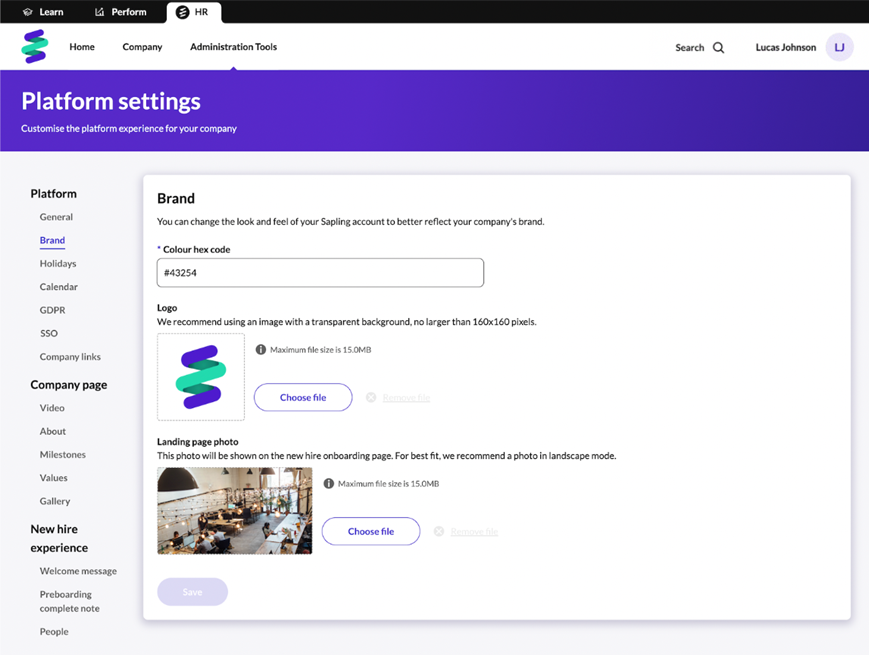Viewport: 869px width, 656px height.
Task: Open the LJ user avatar
Action: [839, 47]
